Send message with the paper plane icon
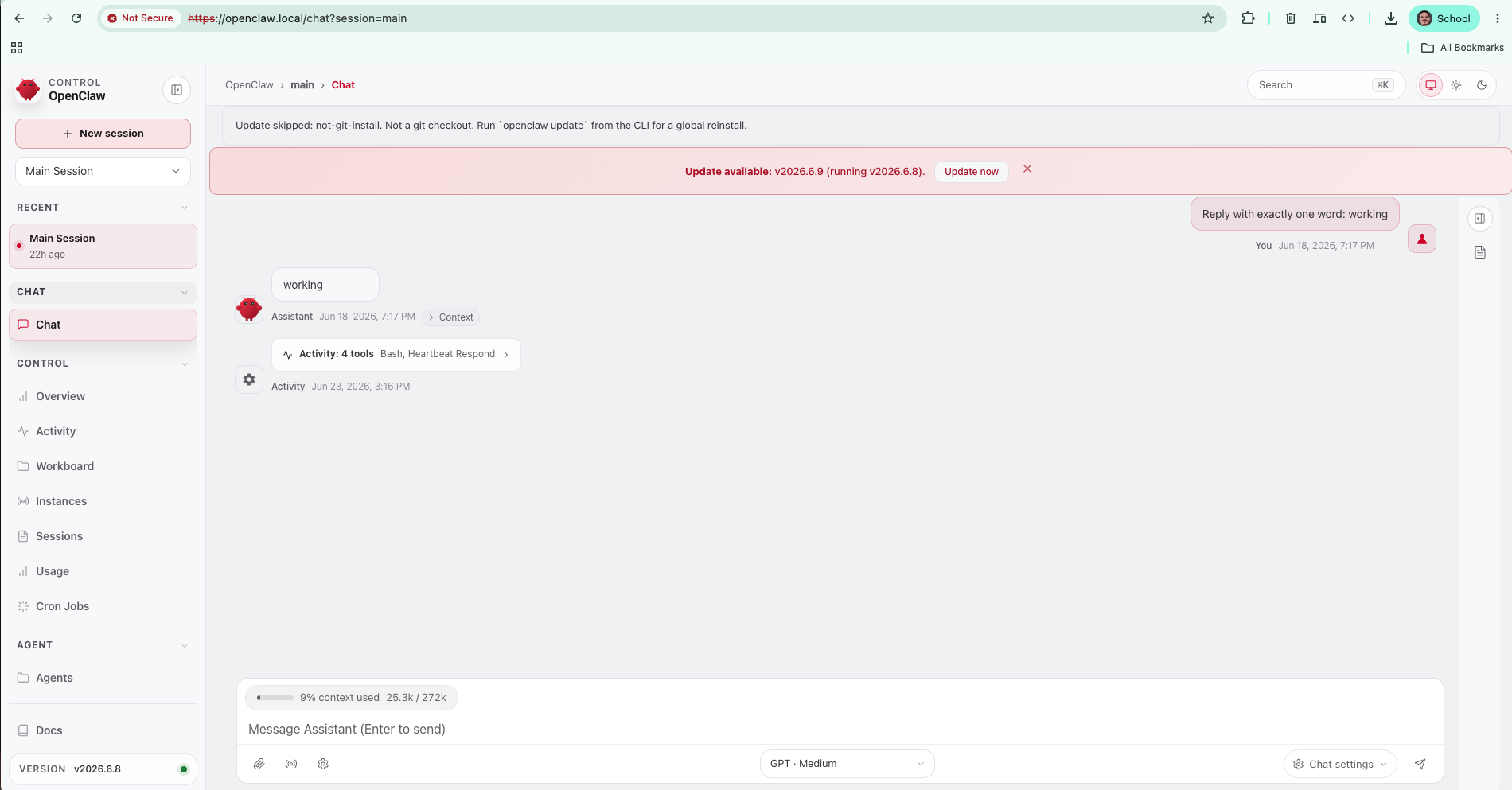 click(x=1420, y=764)
